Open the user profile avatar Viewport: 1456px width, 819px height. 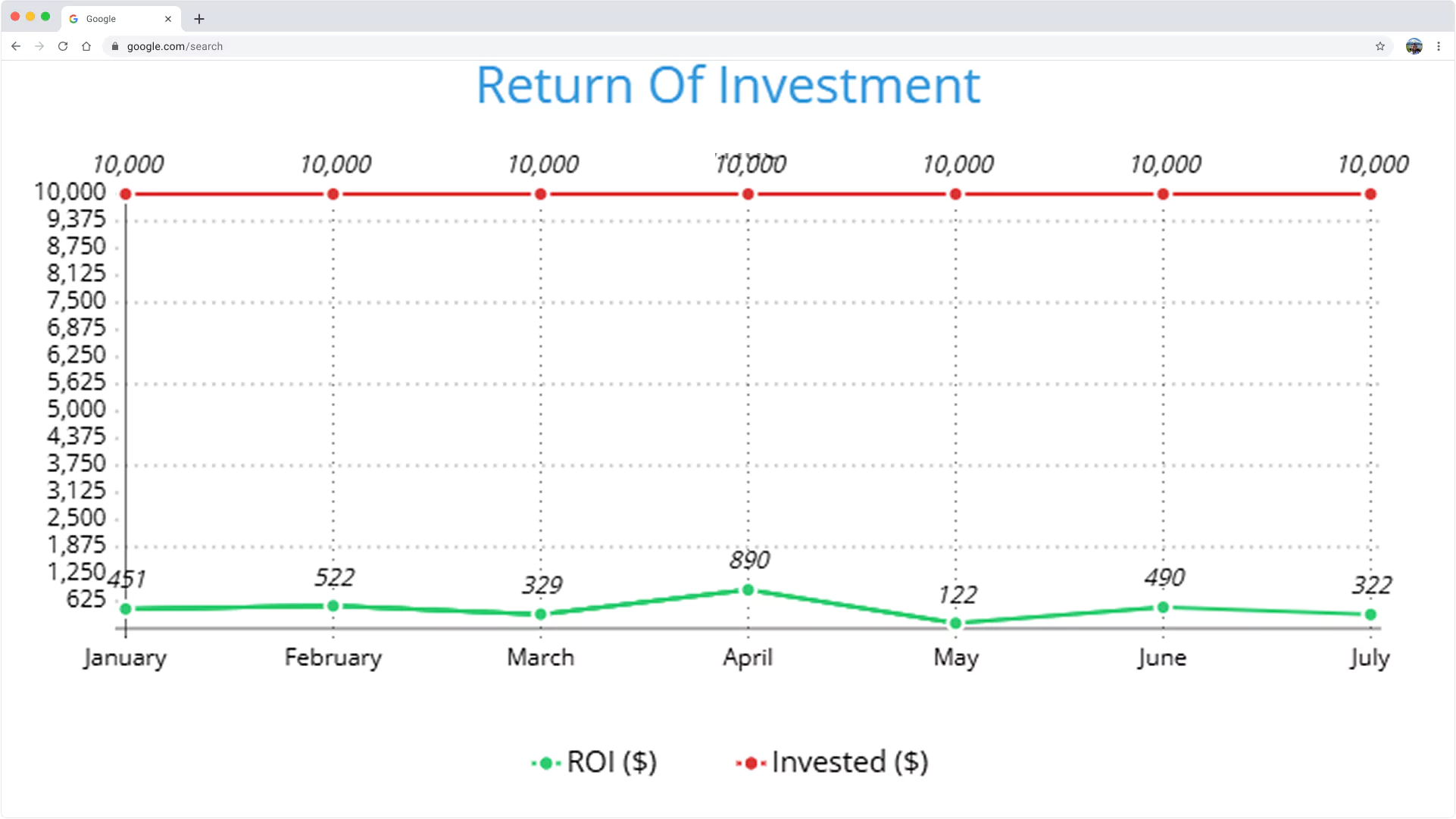pos(1414,46)
